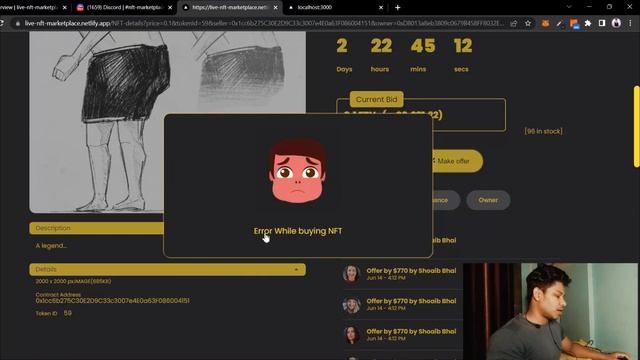Click the 'A legend...' description text
The width and height of the screenshot is (640, 360).
pos(51,246)
